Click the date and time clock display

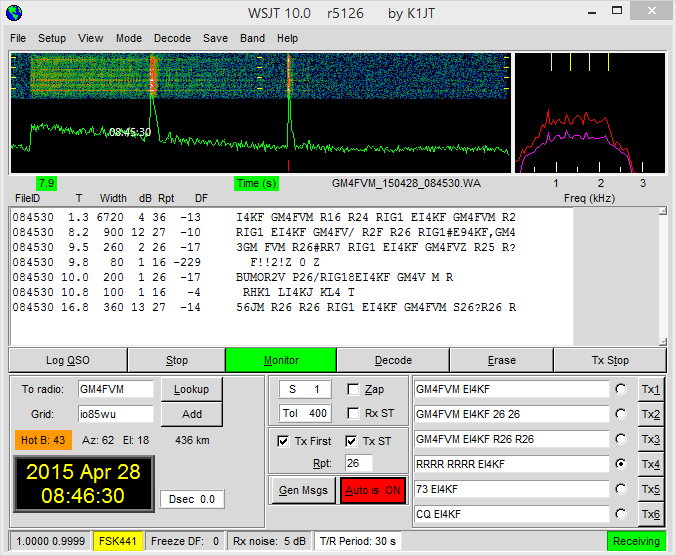[x=84, y=484]
